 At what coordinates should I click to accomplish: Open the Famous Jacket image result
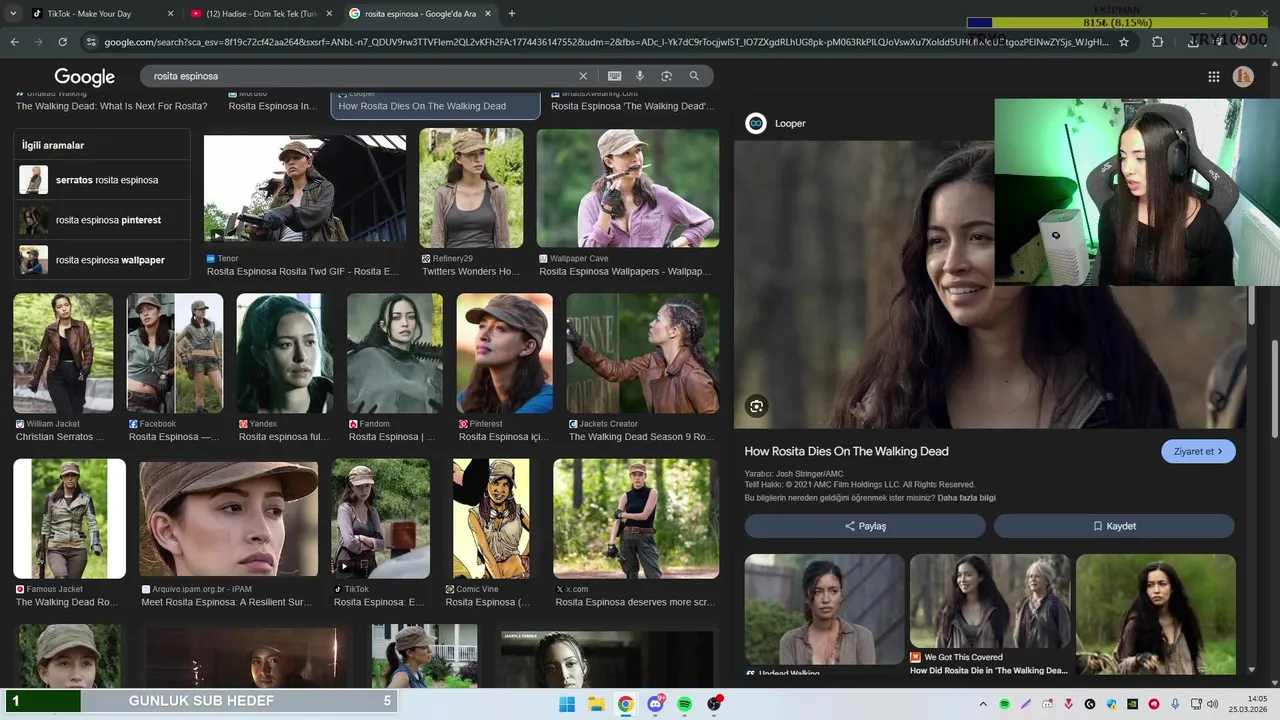click(69, 518)
